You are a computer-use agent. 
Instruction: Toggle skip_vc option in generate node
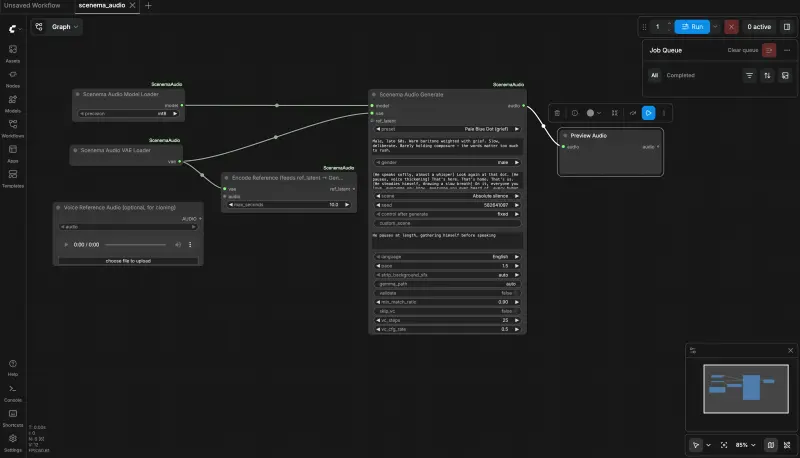447,311
